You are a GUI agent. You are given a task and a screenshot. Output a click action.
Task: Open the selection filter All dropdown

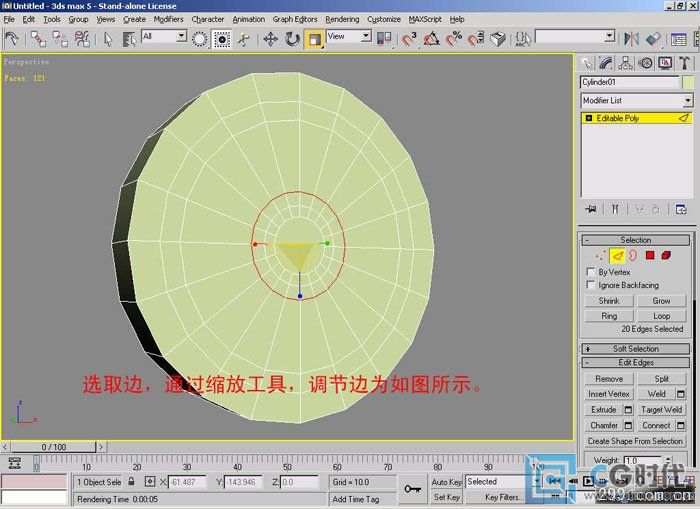[x=181, y=36]
